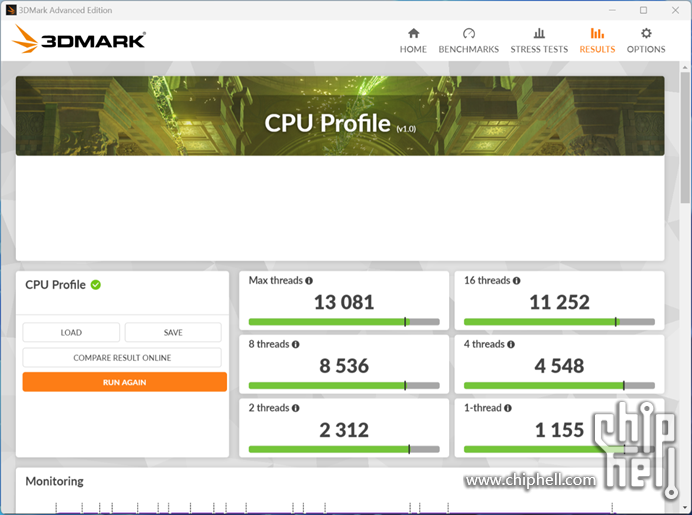Click the Max threads score bar

click(x=344, y=322)
